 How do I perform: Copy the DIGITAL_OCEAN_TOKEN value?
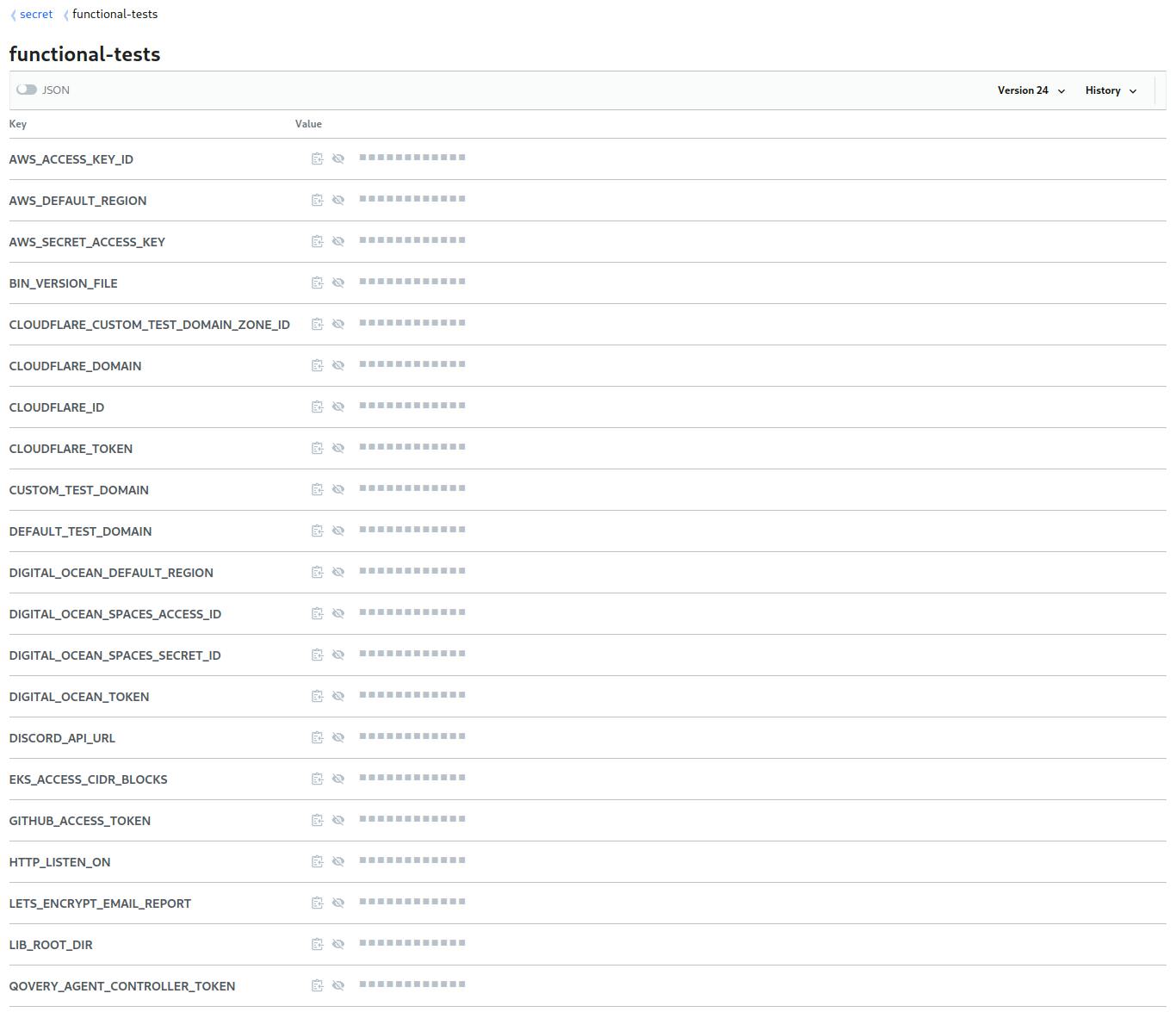317,696
